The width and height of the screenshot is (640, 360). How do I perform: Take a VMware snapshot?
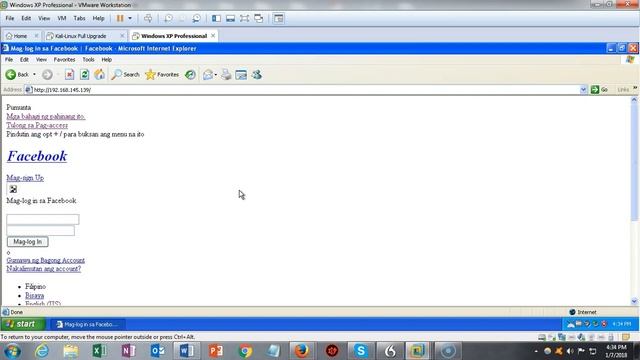(x=168, y=18)
